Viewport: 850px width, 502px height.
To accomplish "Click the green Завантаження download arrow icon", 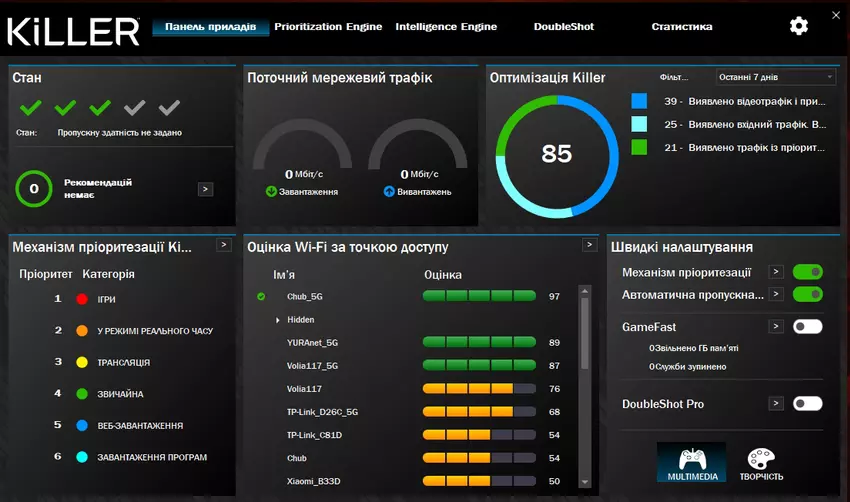I will [x=271, y=191].
